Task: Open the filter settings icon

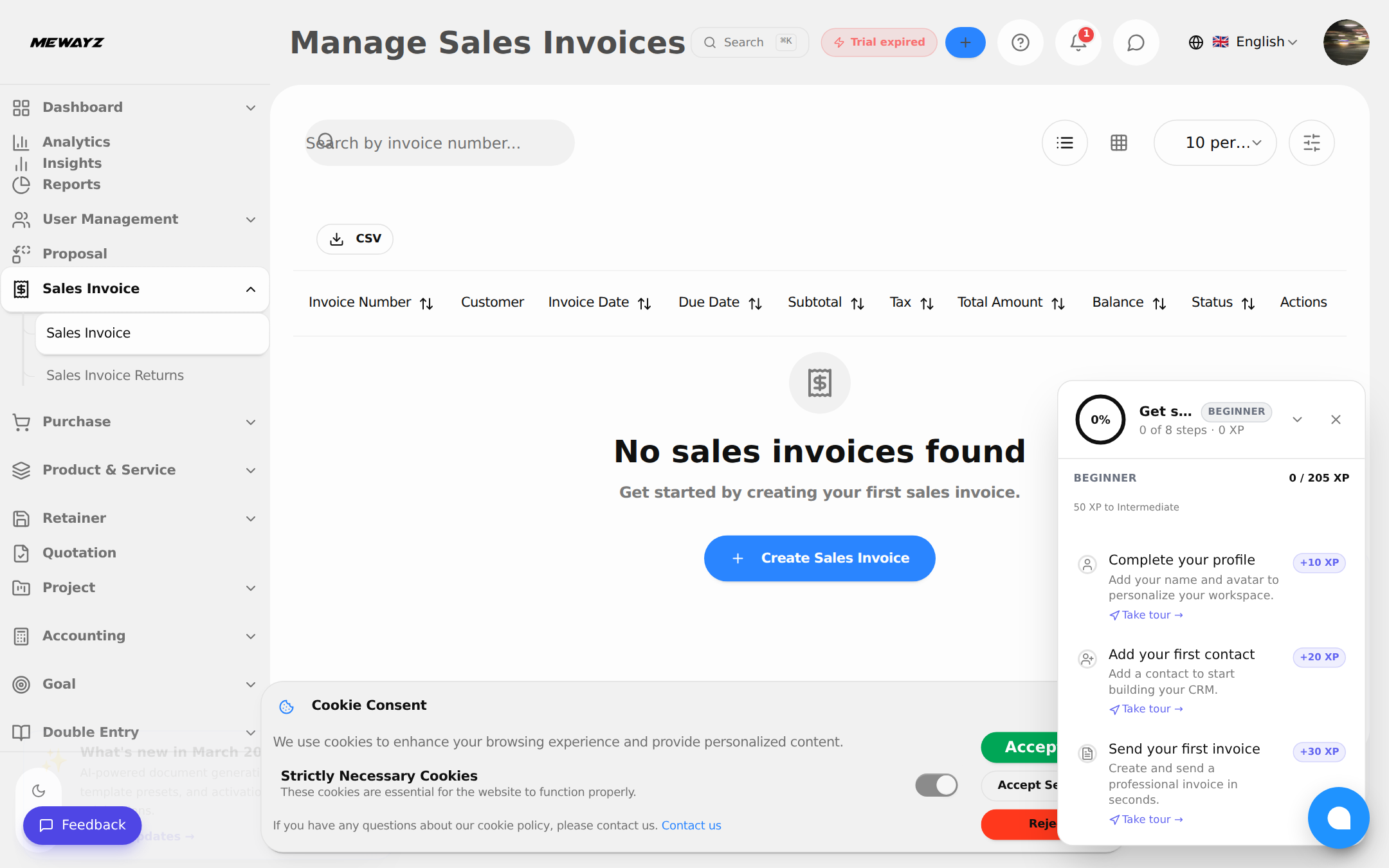Action: pos(1312,142)
